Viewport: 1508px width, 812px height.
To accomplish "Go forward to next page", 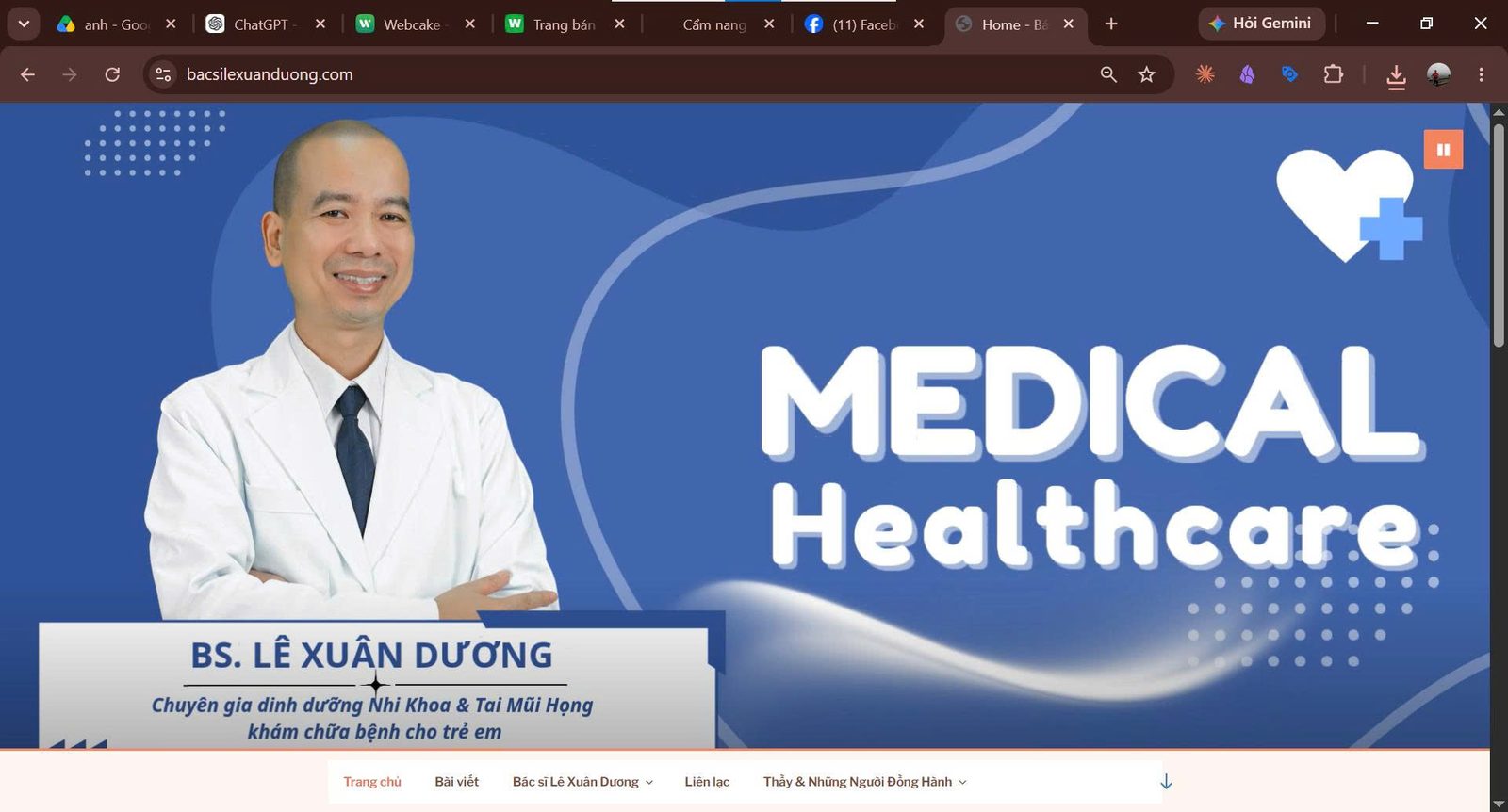I will coord(70,74).
